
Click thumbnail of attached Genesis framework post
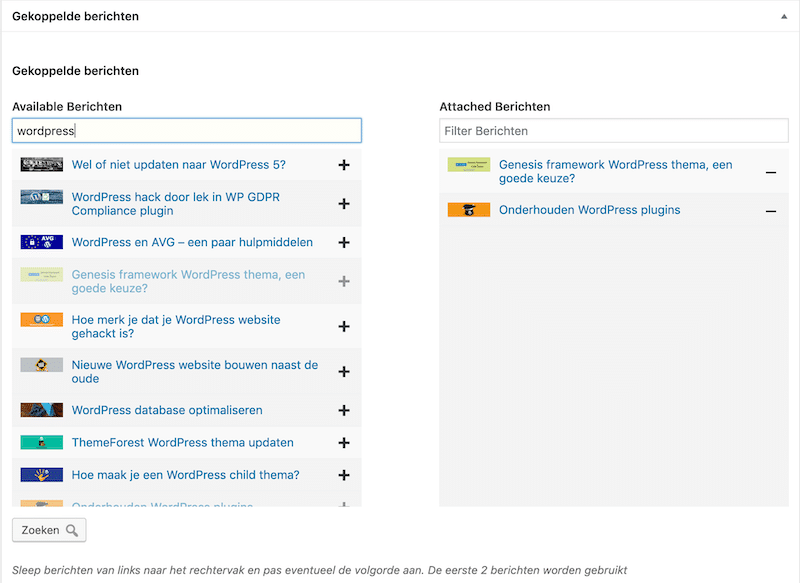pyautogui.click(x=469, y=164)
